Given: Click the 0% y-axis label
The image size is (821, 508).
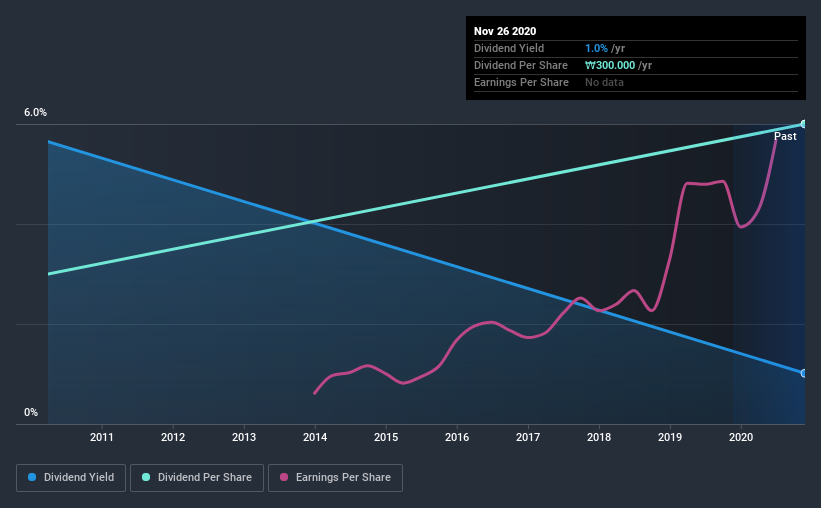Looking at the screenshot, I should point(31,412).
